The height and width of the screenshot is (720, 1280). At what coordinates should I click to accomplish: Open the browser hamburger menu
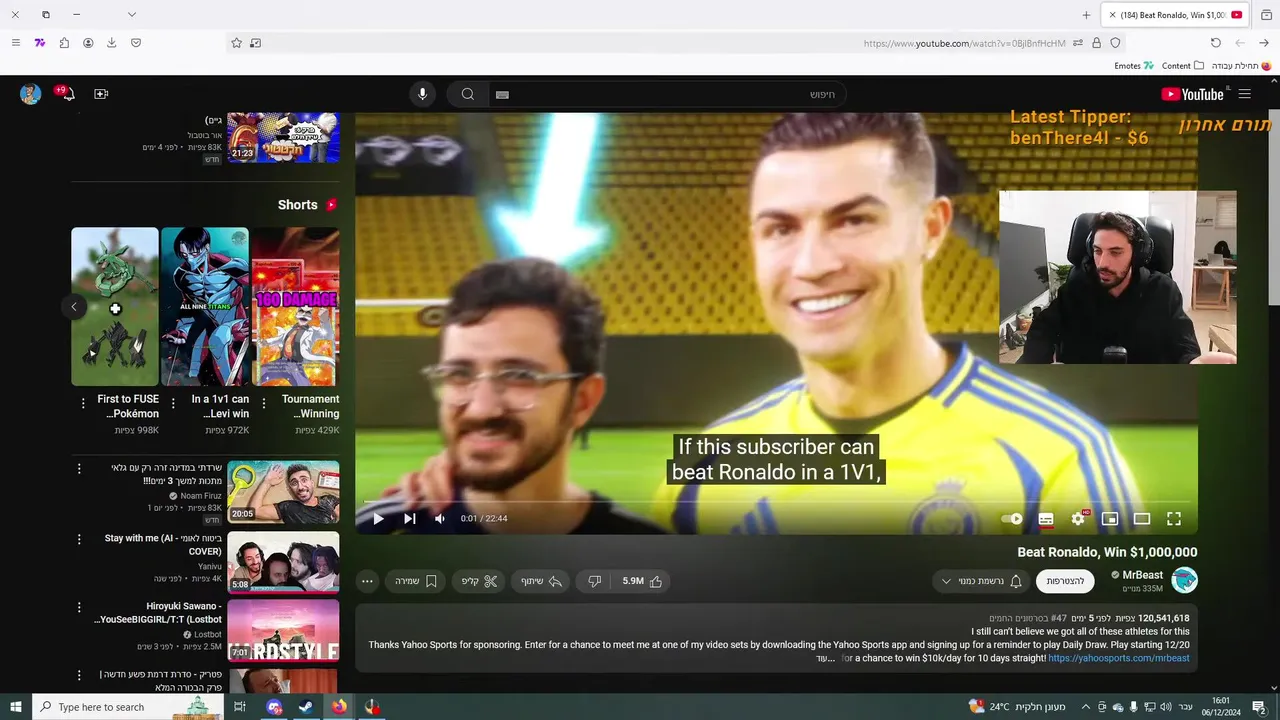[x=15, y=43]
